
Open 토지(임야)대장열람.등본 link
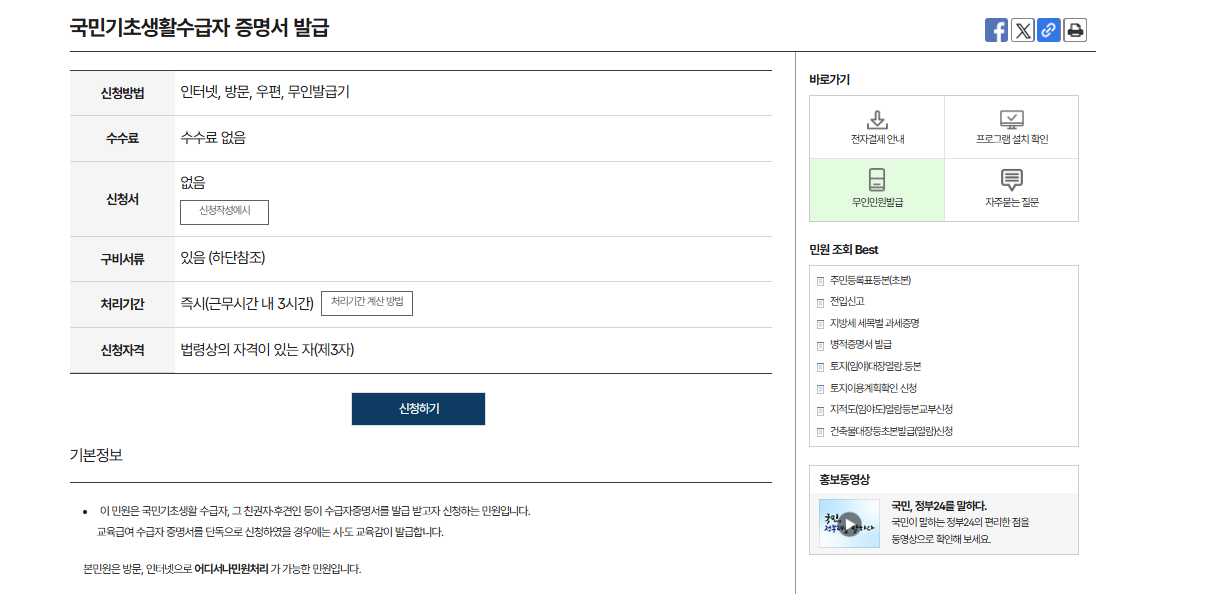pos(875,367)
